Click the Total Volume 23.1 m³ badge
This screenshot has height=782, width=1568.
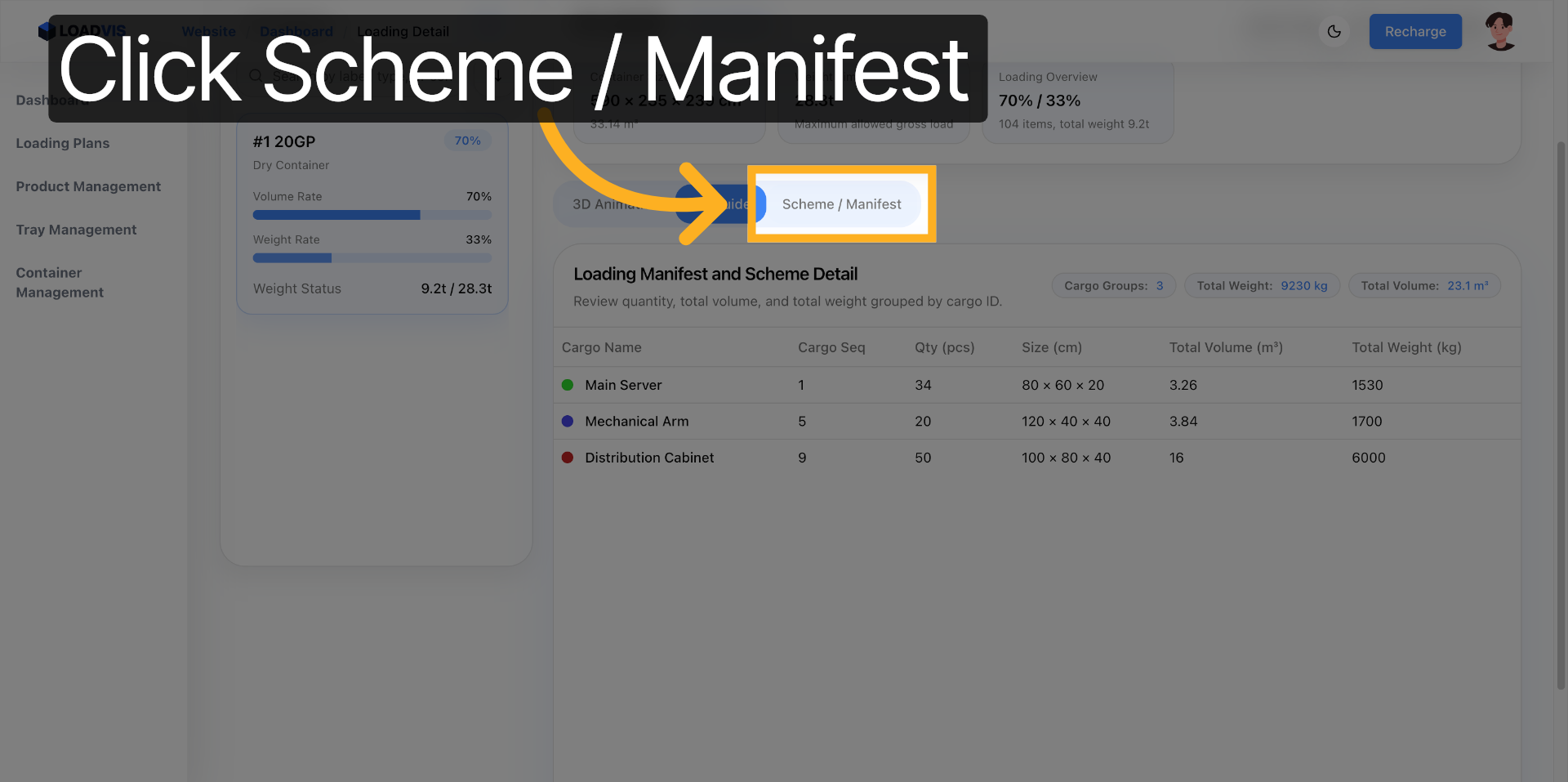[x=1424, y=286]
